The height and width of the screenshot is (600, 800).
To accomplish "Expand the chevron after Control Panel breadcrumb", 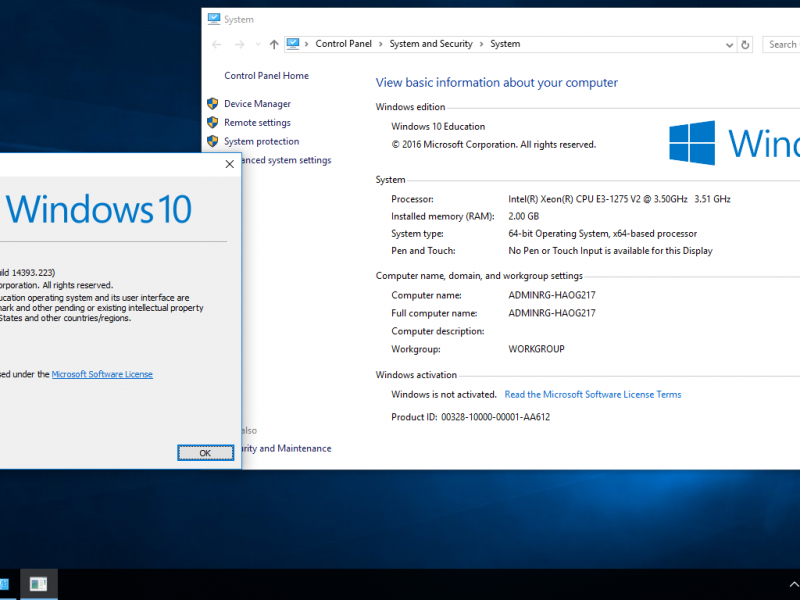I will (x=381, y=44).
